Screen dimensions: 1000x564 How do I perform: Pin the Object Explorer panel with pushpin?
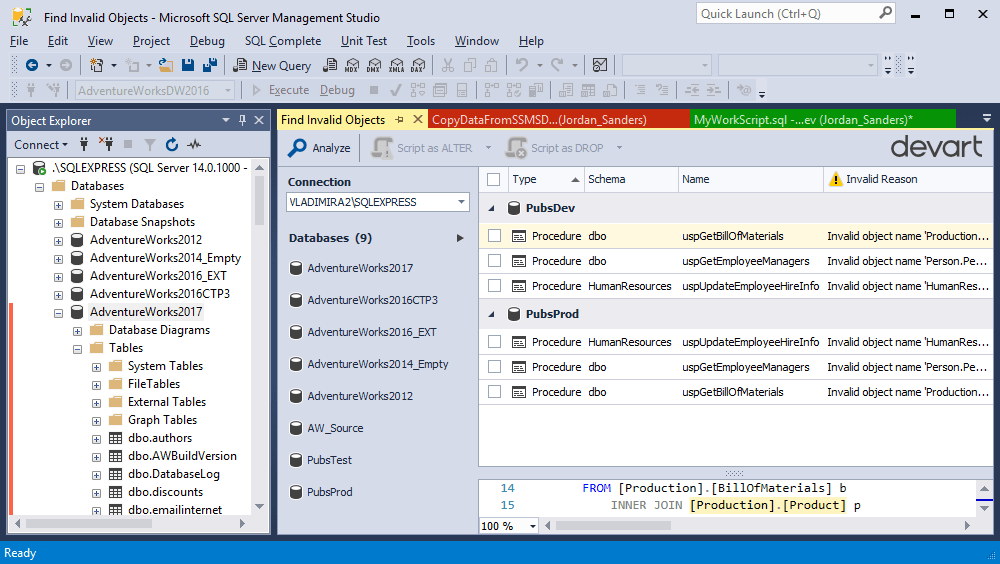click(x=242, y=120)
